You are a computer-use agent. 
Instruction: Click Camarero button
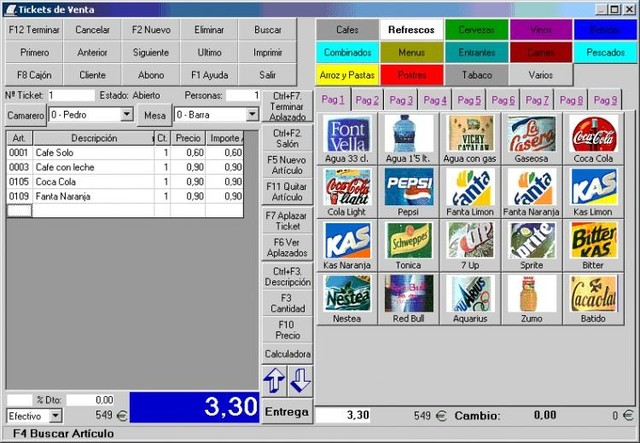(26, 115)
